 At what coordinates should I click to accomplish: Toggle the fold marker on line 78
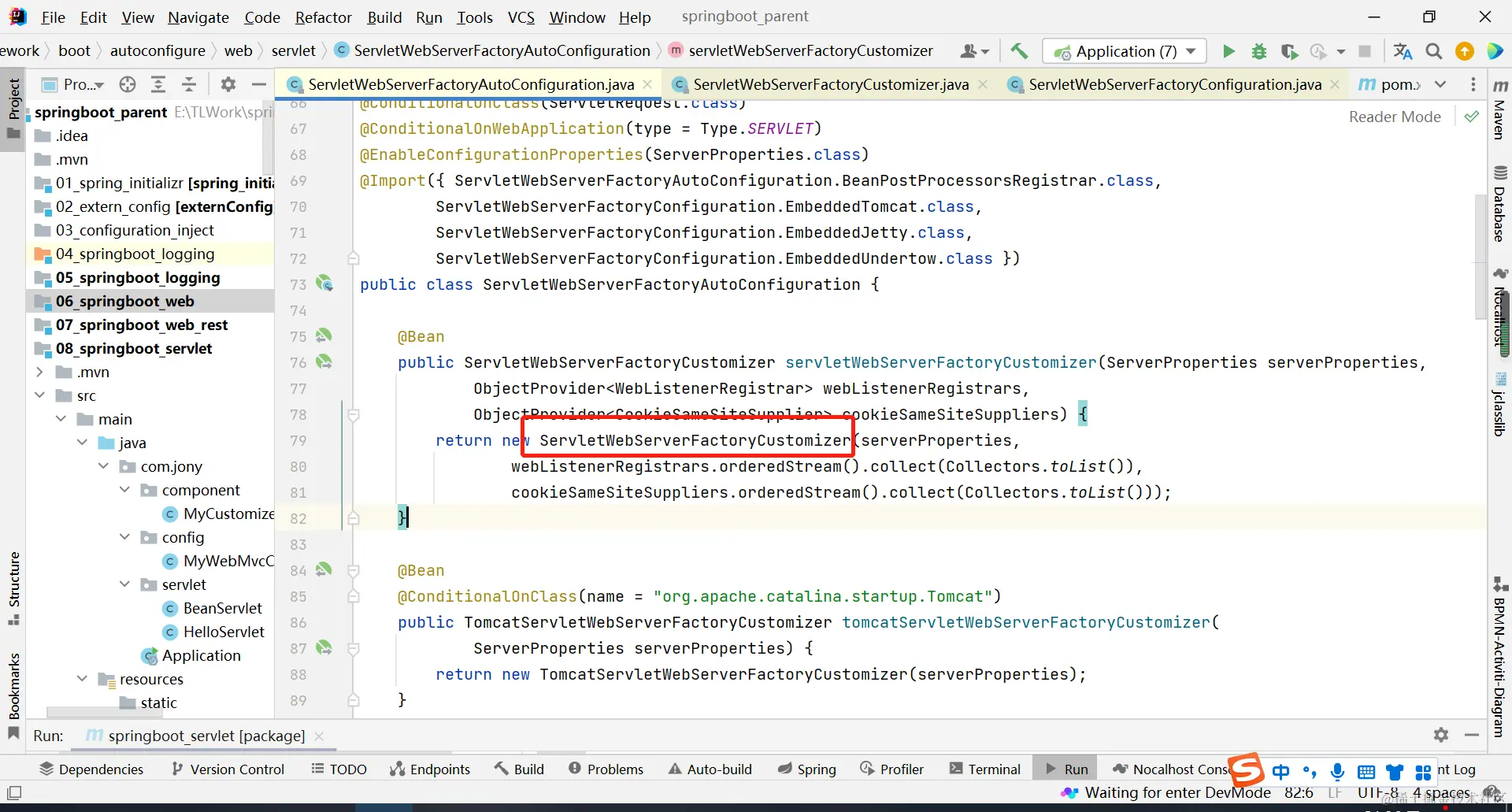(x=354, y=414)
